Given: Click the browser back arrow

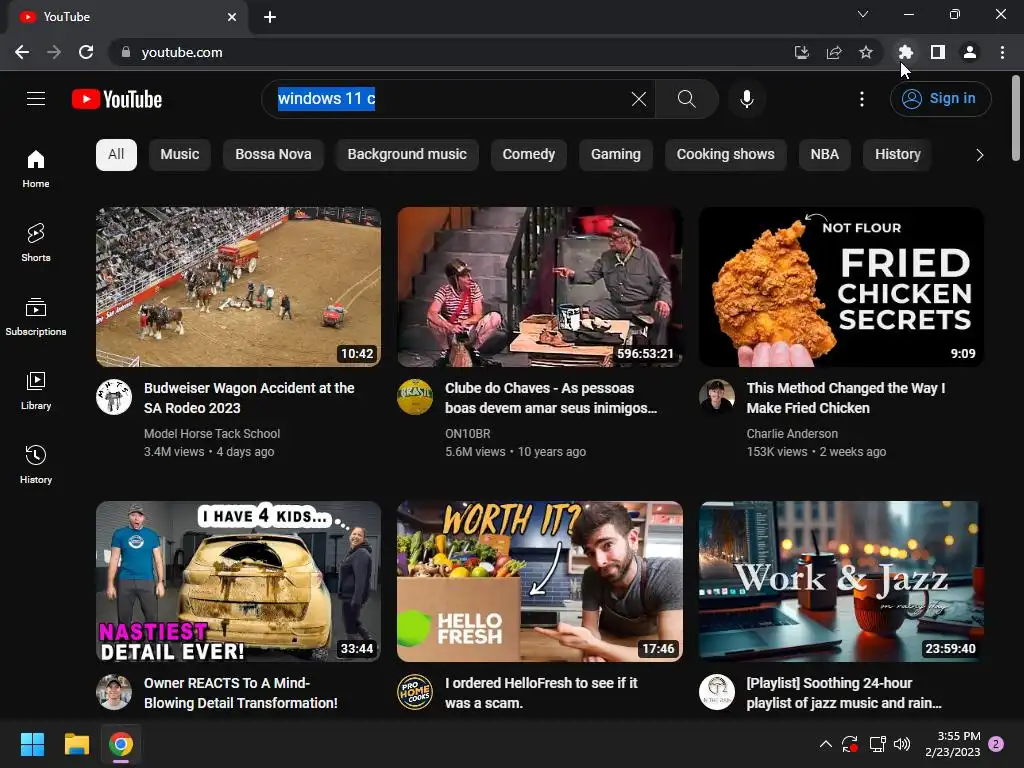Looking at the screenshot, I should [x=22, y=52].
